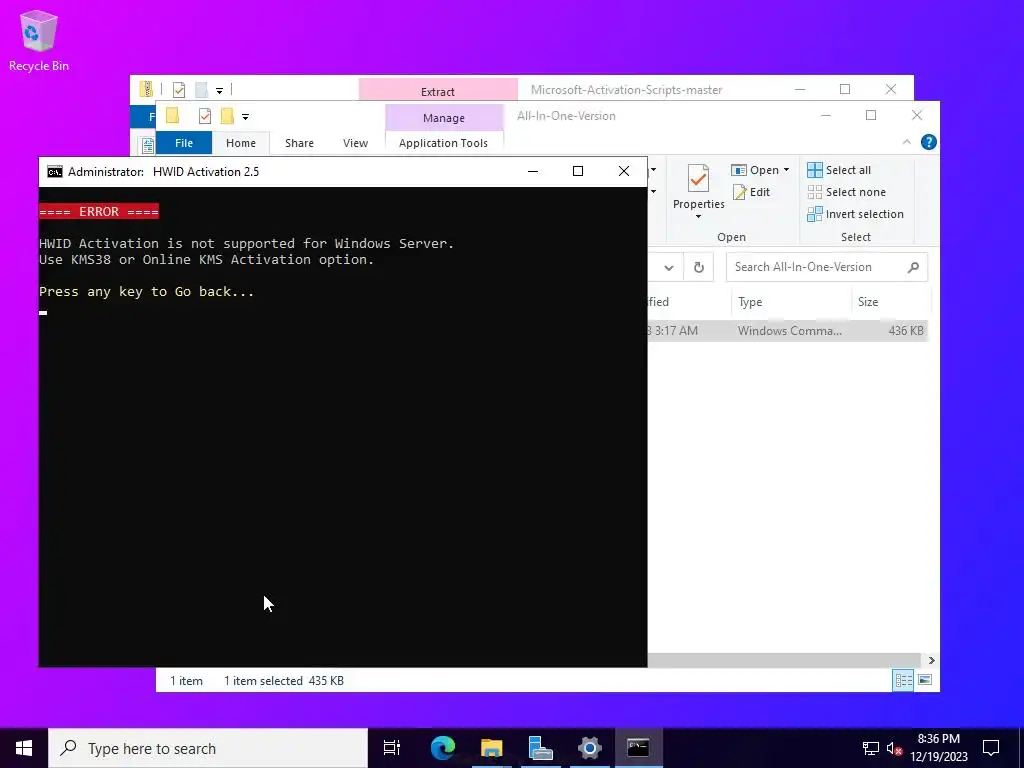Click the Manage contextual tab
The width and height of the screenshot is (1024, 768).
[444, 118]
